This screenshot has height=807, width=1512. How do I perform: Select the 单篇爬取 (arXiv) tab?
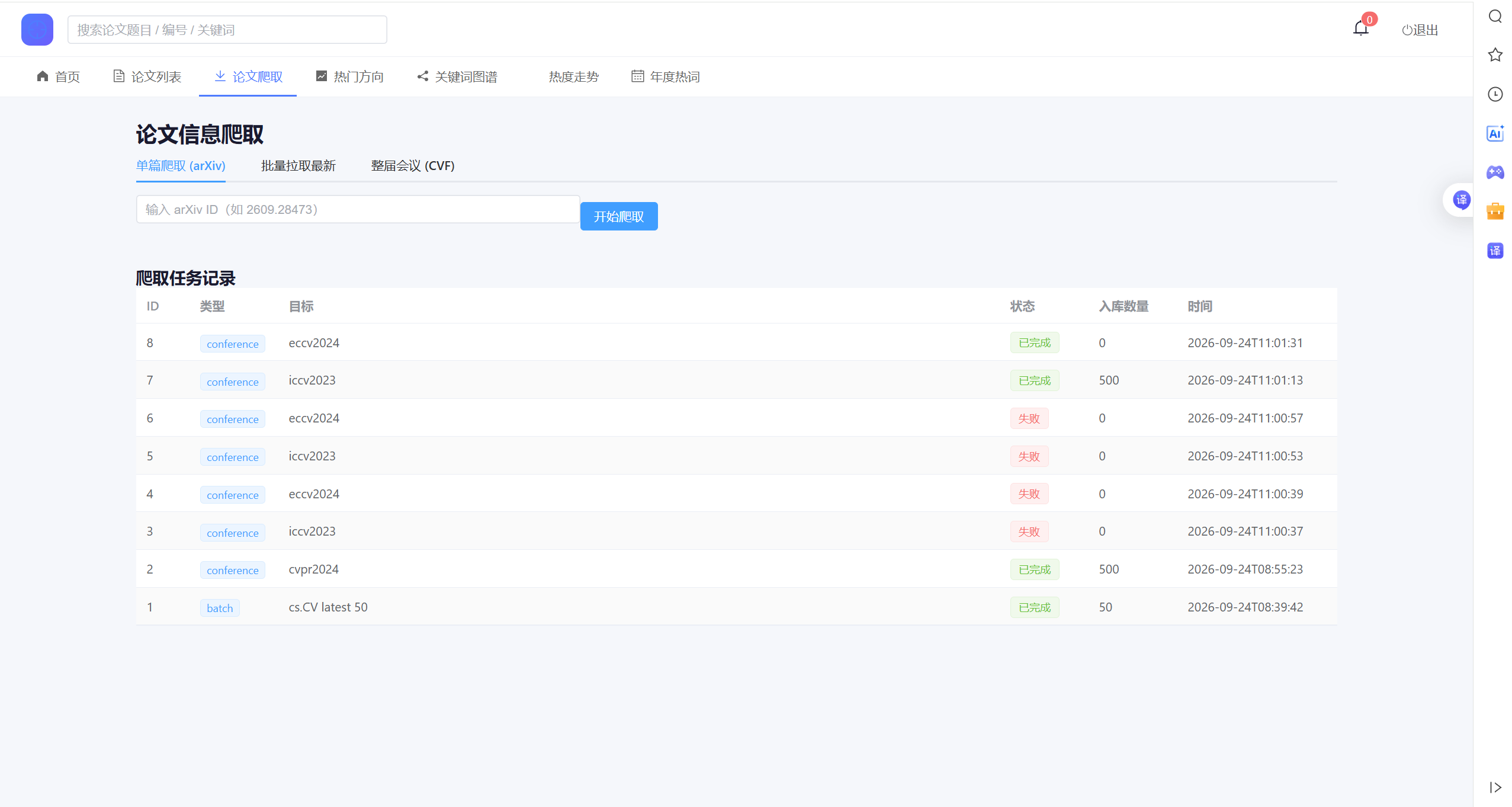tap(181, 166)
